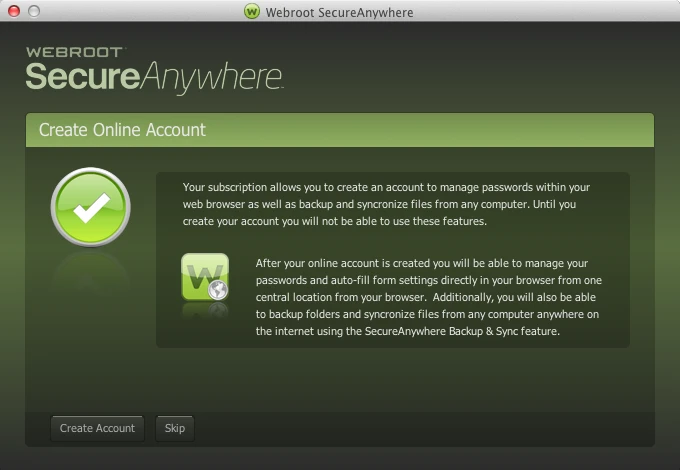
Task: Click the Create Online Account header
Action: [122, 130]
